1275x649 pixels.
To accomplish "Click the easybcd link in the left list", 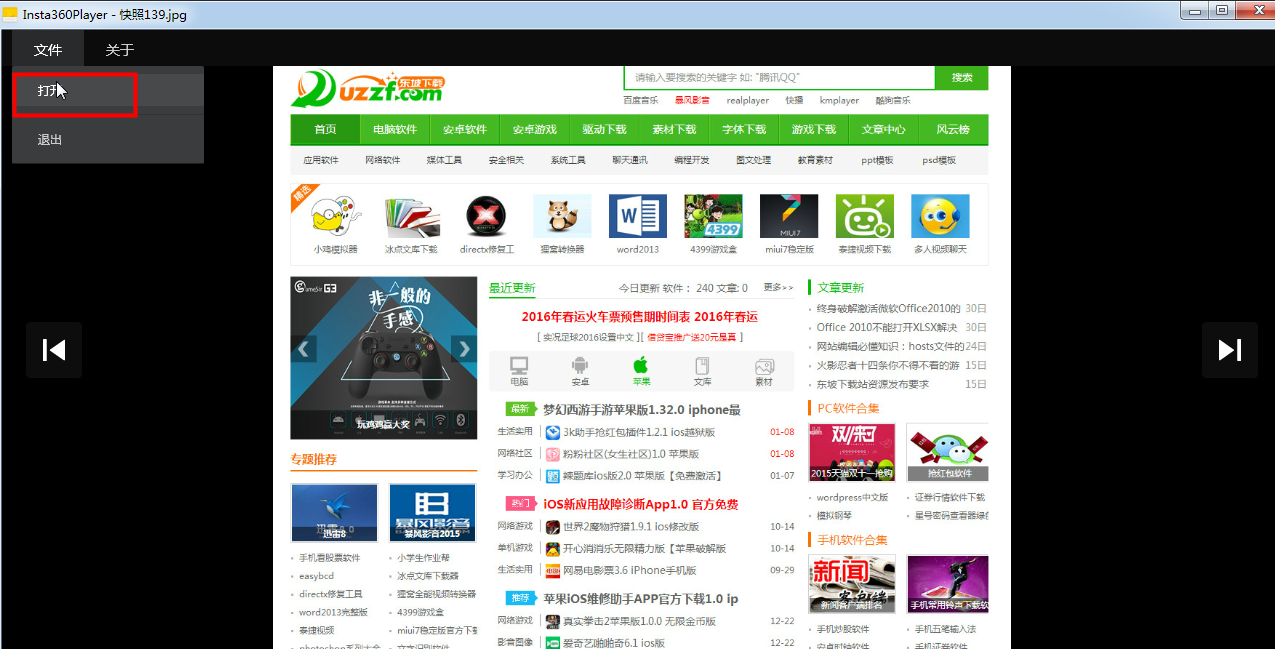I will coord(316,576).
